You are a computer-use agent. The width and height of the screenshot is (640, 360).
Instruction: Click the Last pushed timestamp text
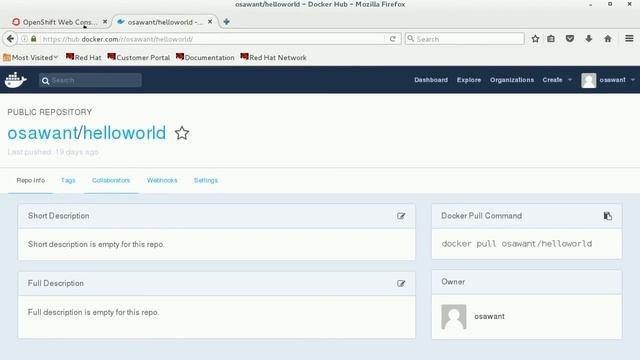[x=53, y=152]
